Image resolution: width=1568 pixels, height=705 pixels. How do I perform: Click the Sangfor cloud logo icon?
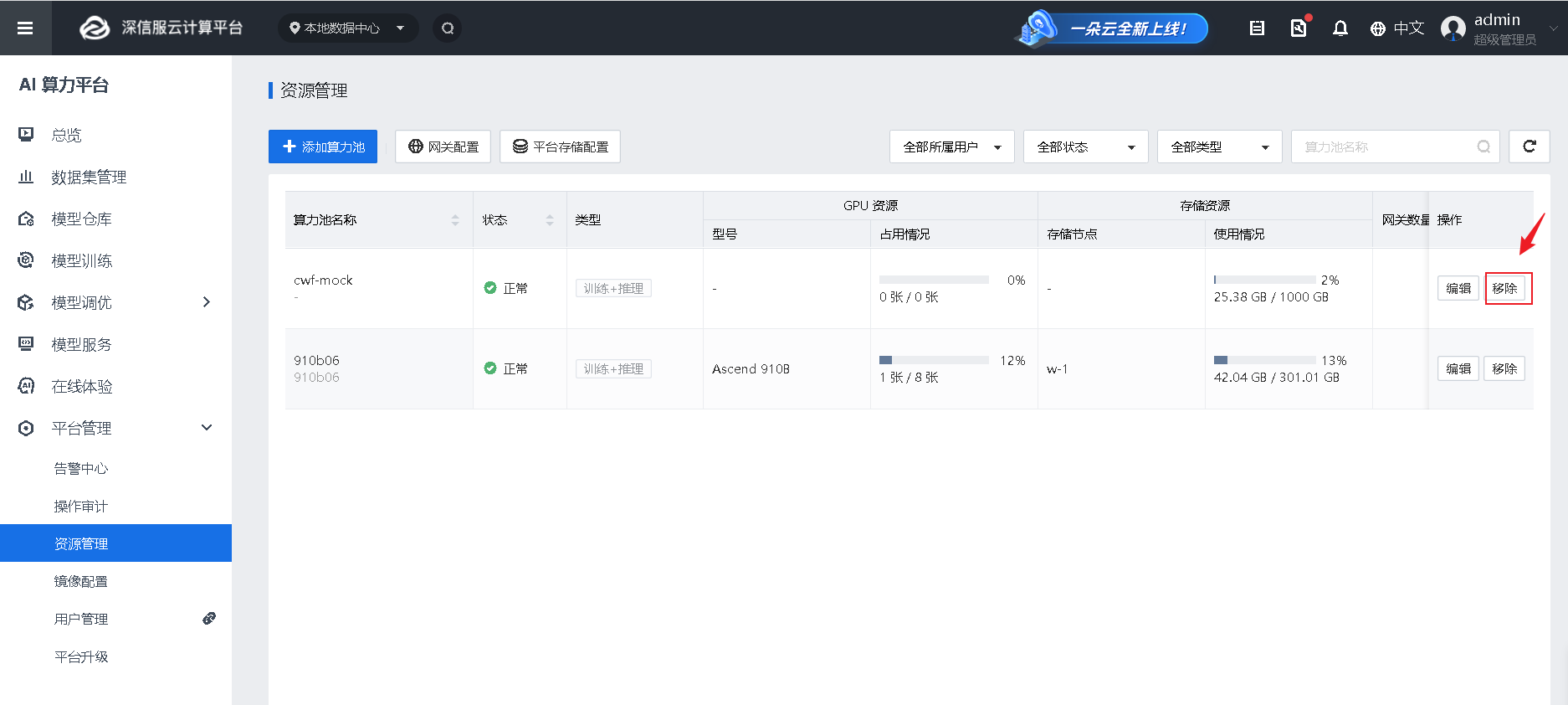[95, 28]
